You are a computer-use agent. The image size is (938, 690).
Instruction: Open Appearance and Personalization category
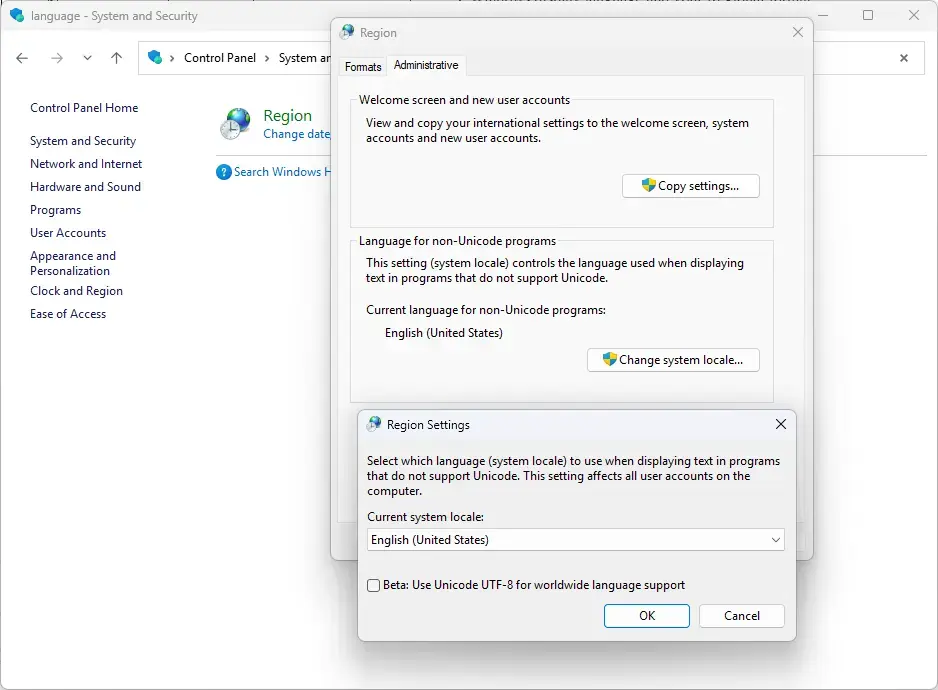click(x=73, y=263)
